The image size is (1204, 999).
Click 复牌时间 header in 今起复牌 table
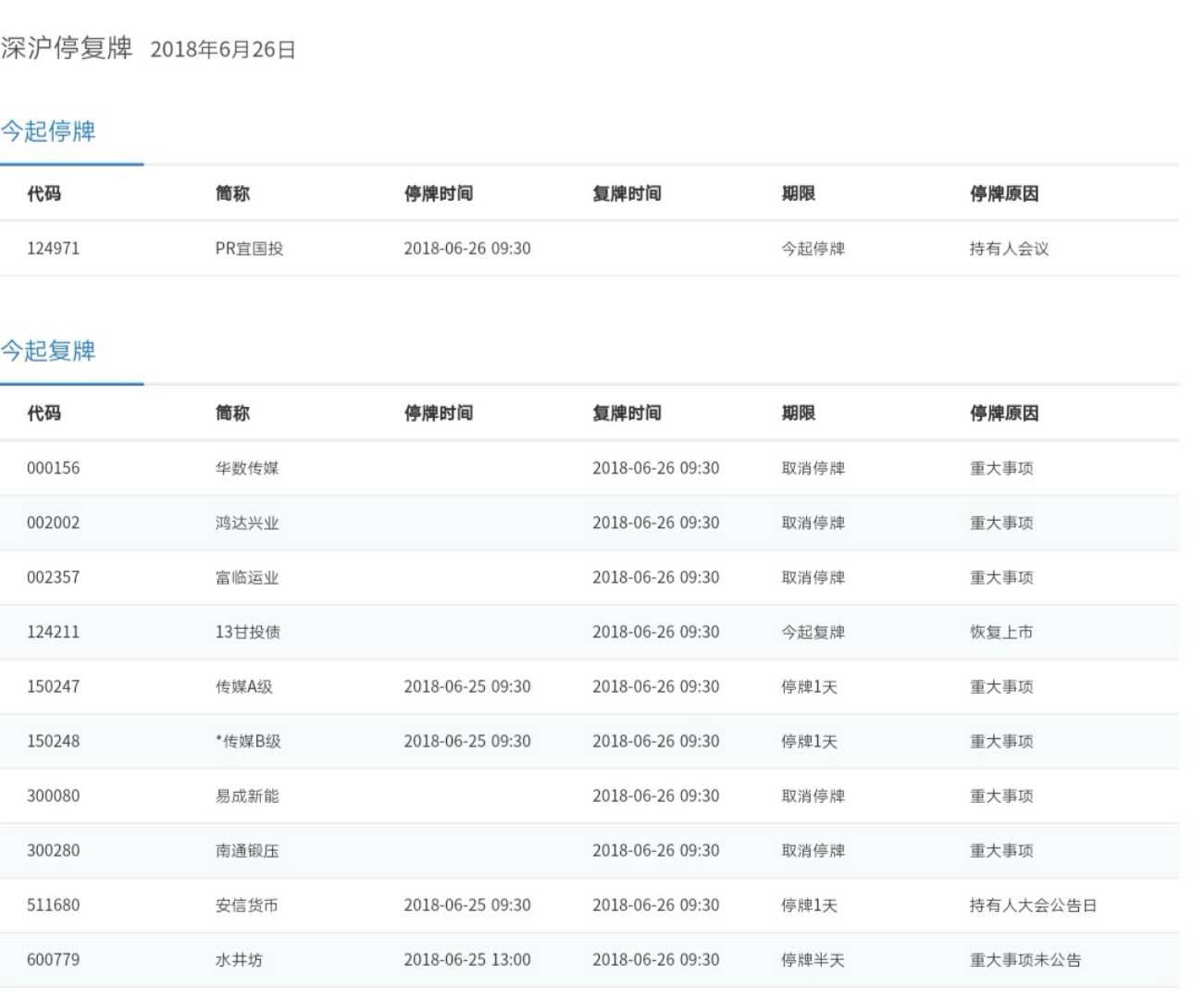click(627, 413)
